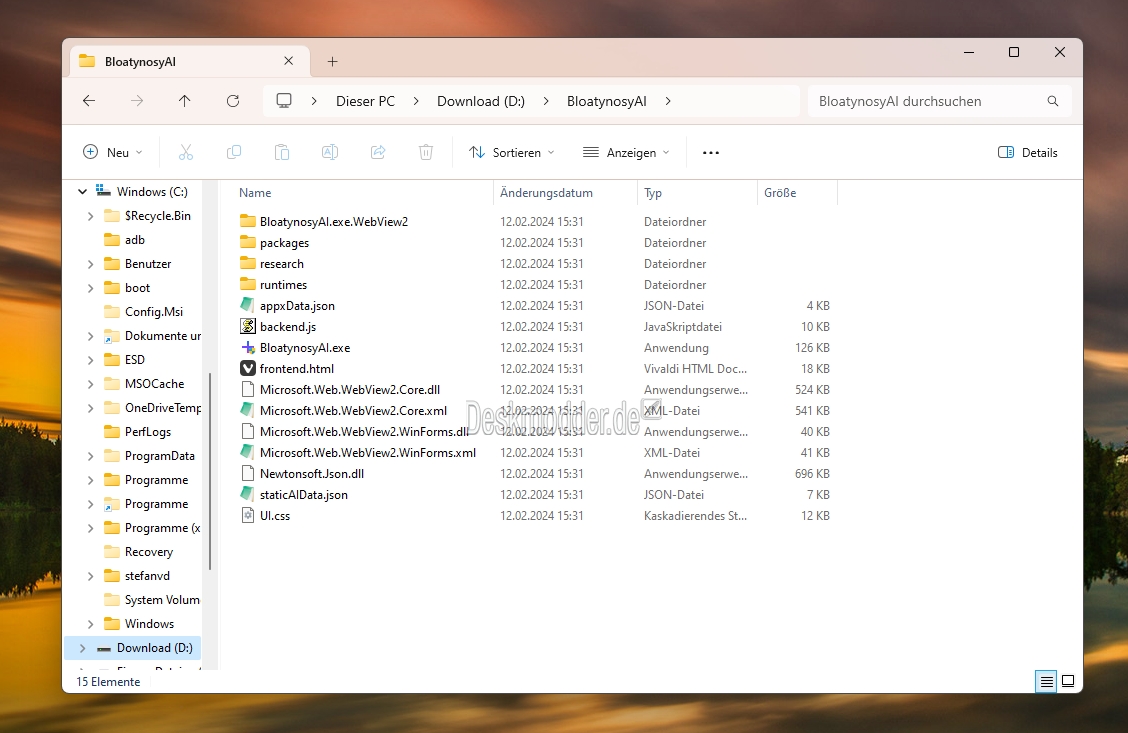
Task: Open the three-dot more options menu
Action: [x=711, y=152]
